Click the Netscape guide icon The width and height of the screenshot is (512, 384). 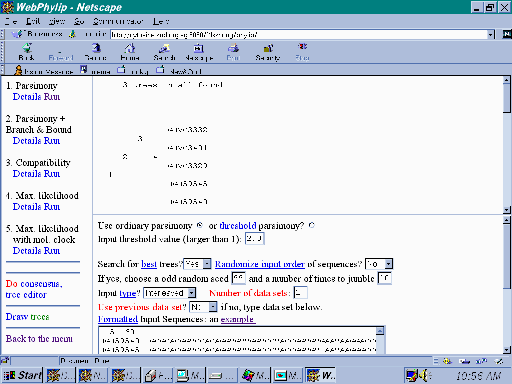199,48
